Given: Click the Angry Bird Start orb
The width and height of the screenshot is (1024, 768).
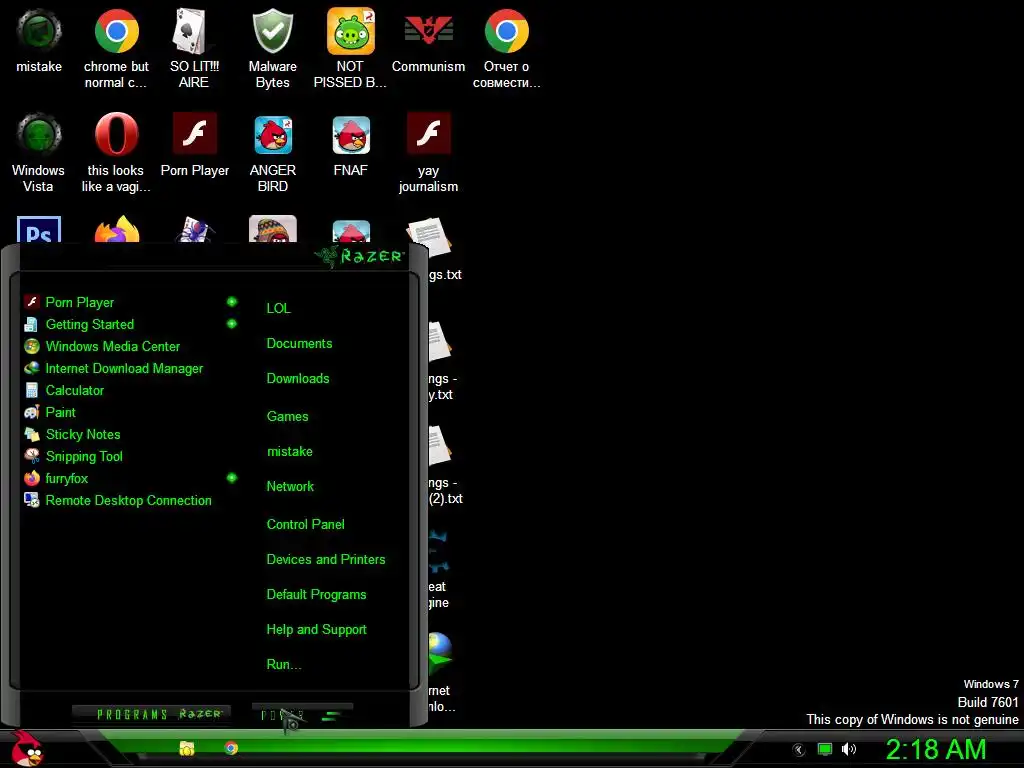Looking at the screenshot, I should point(27,749).
